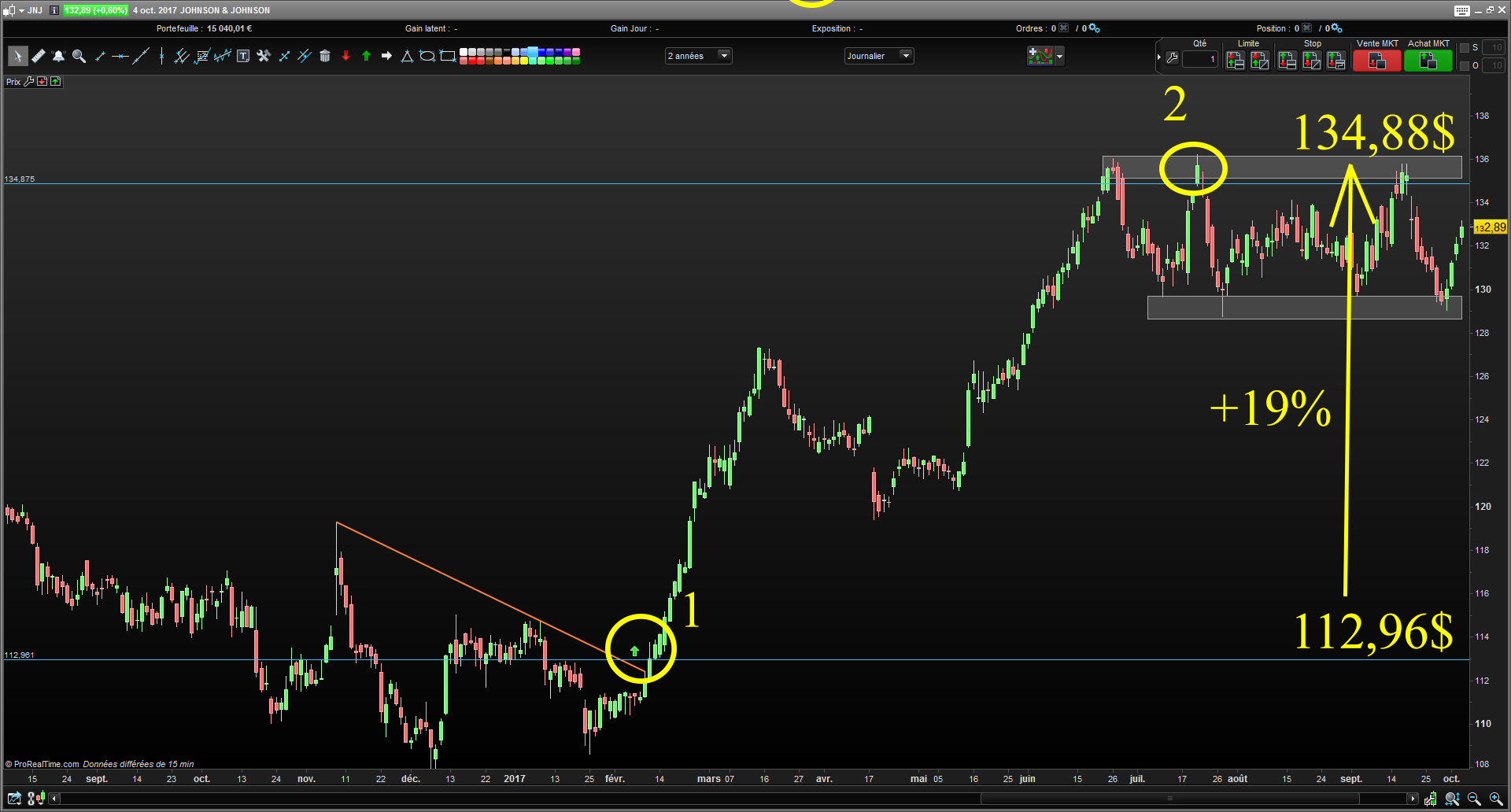Select the green up arrow marker
Screen dimensions: 1511x812
[x=367, y=56]
